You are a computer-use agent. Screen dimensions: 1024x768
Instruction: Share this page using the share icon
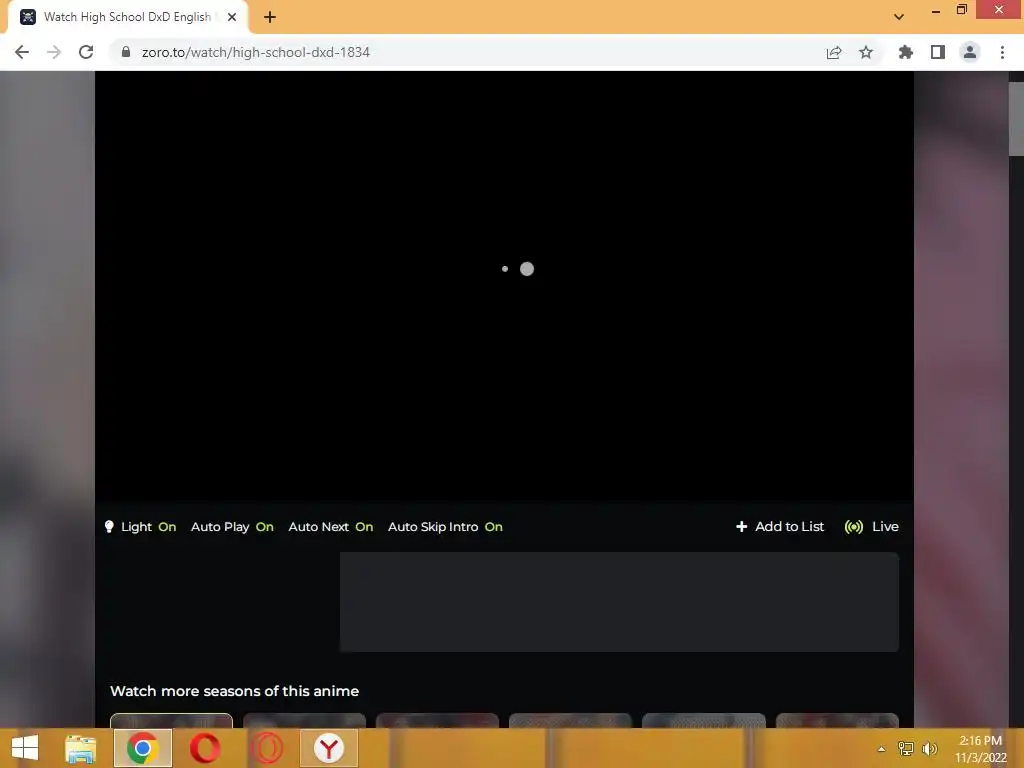click(833, 52)
